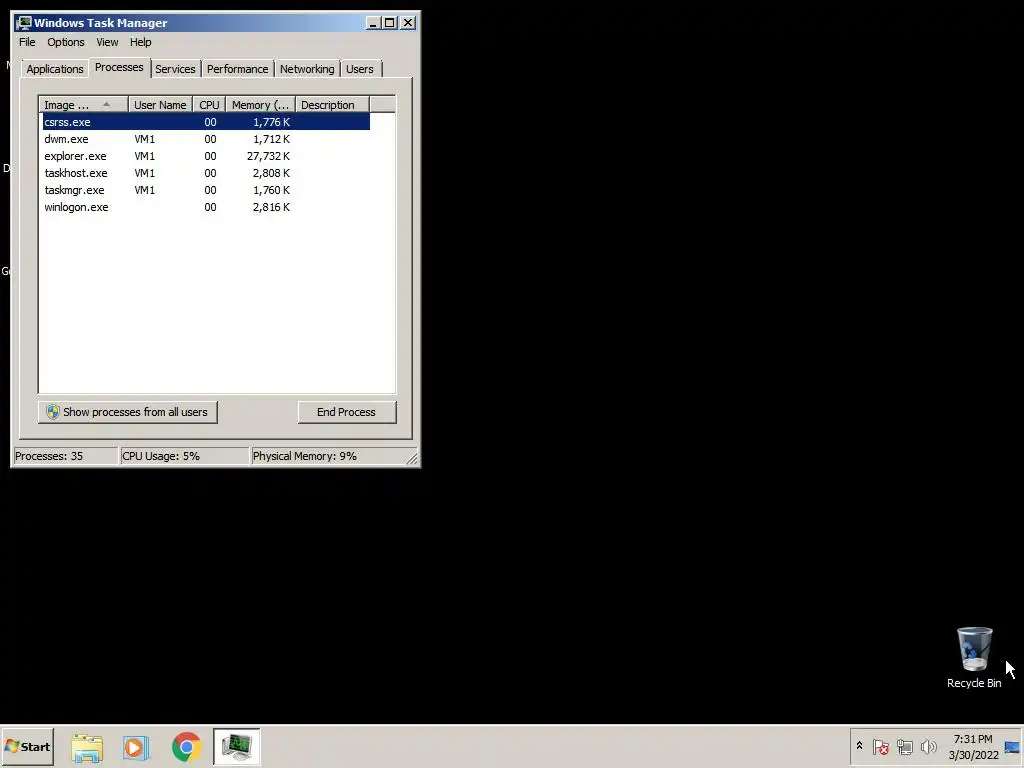The image size is (1024, 768).
Task: Show hidden tray icons arrow
Action: [x=859, y=746]
